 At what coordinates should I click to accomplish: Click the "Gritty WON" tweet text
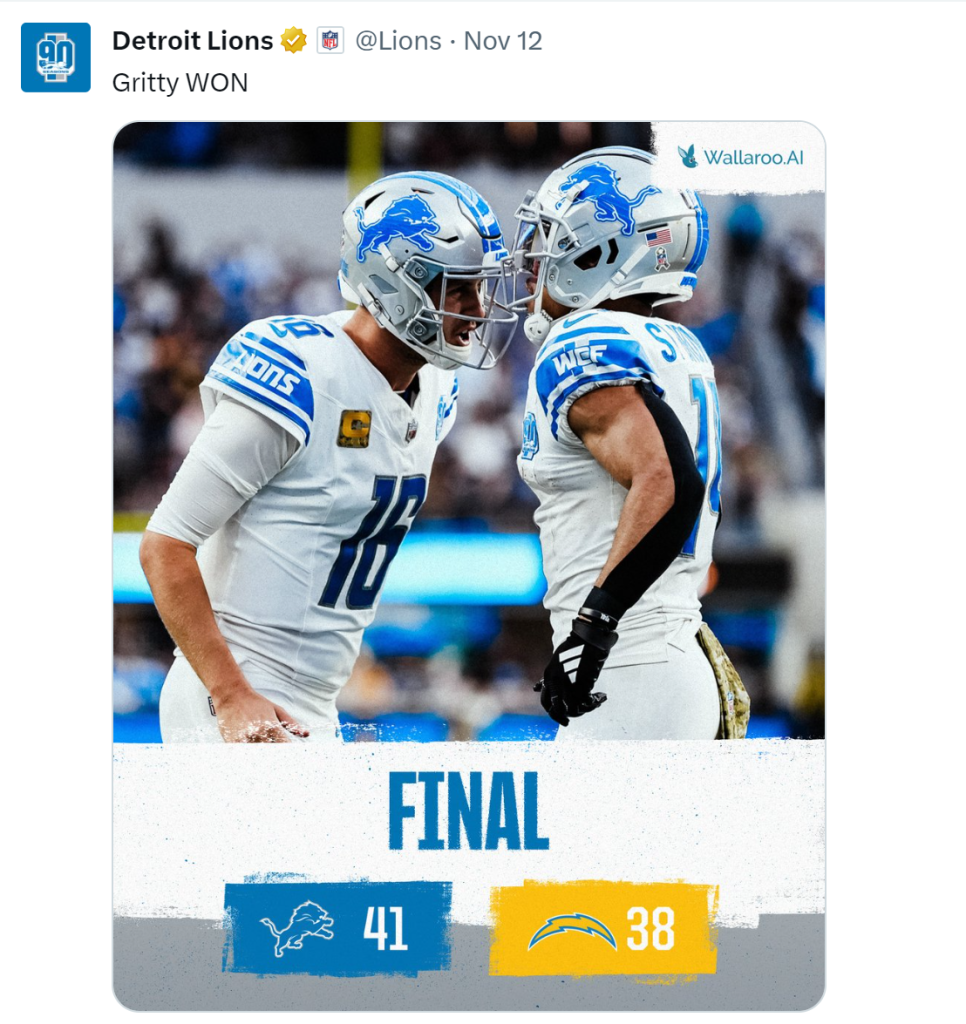[x=180, y=83]
